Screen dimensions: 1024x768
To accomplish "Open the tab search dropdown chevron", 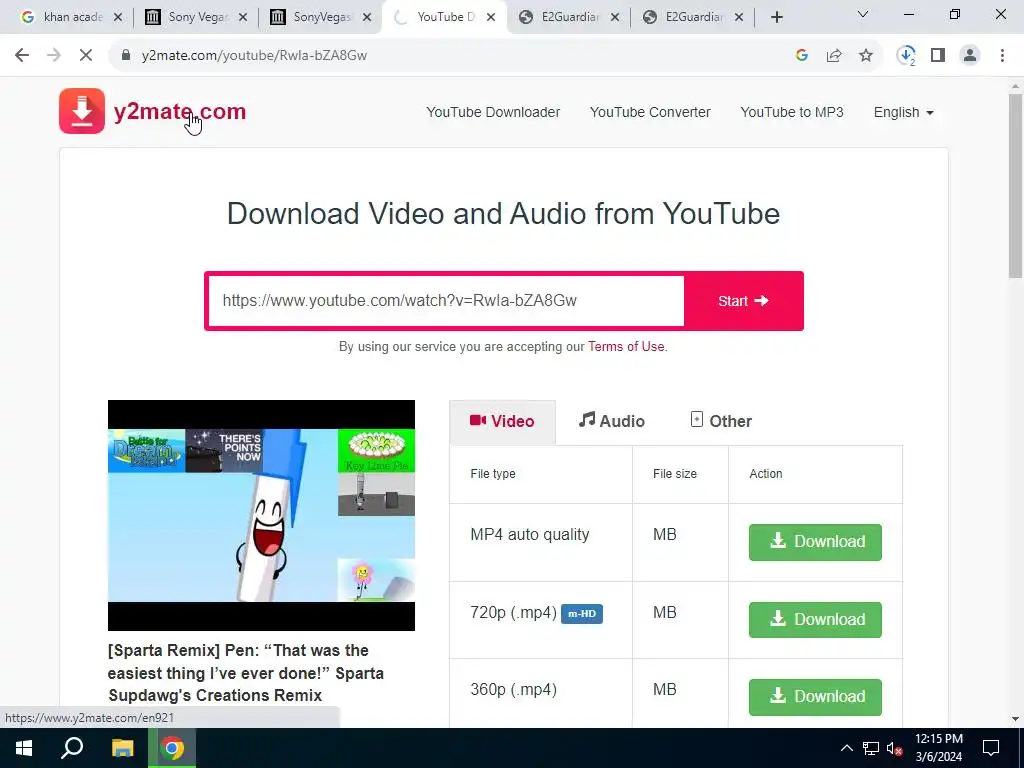I will (x=862, y=14).
